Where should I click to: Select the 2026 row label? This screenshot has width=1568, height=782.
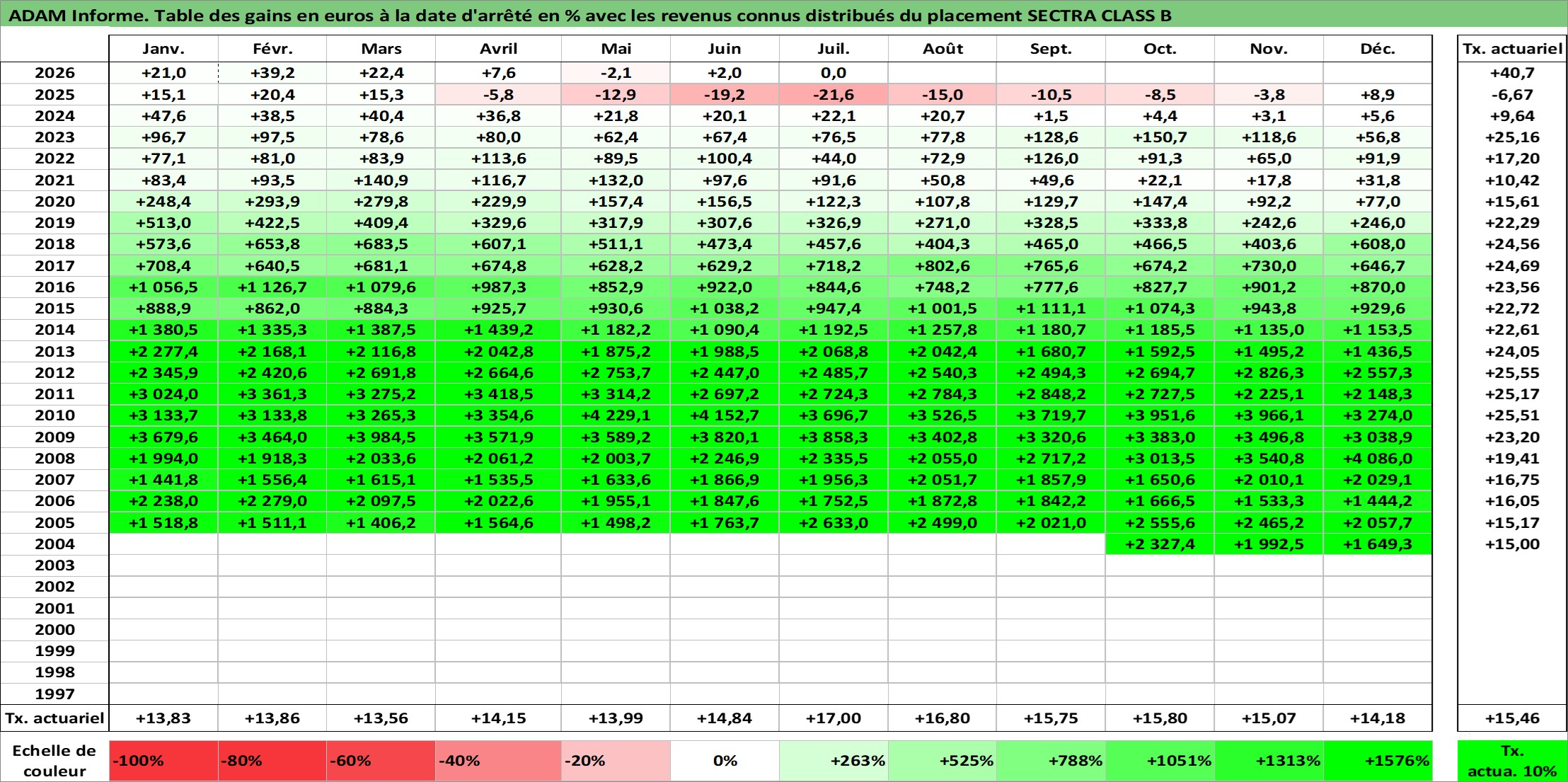54,73
